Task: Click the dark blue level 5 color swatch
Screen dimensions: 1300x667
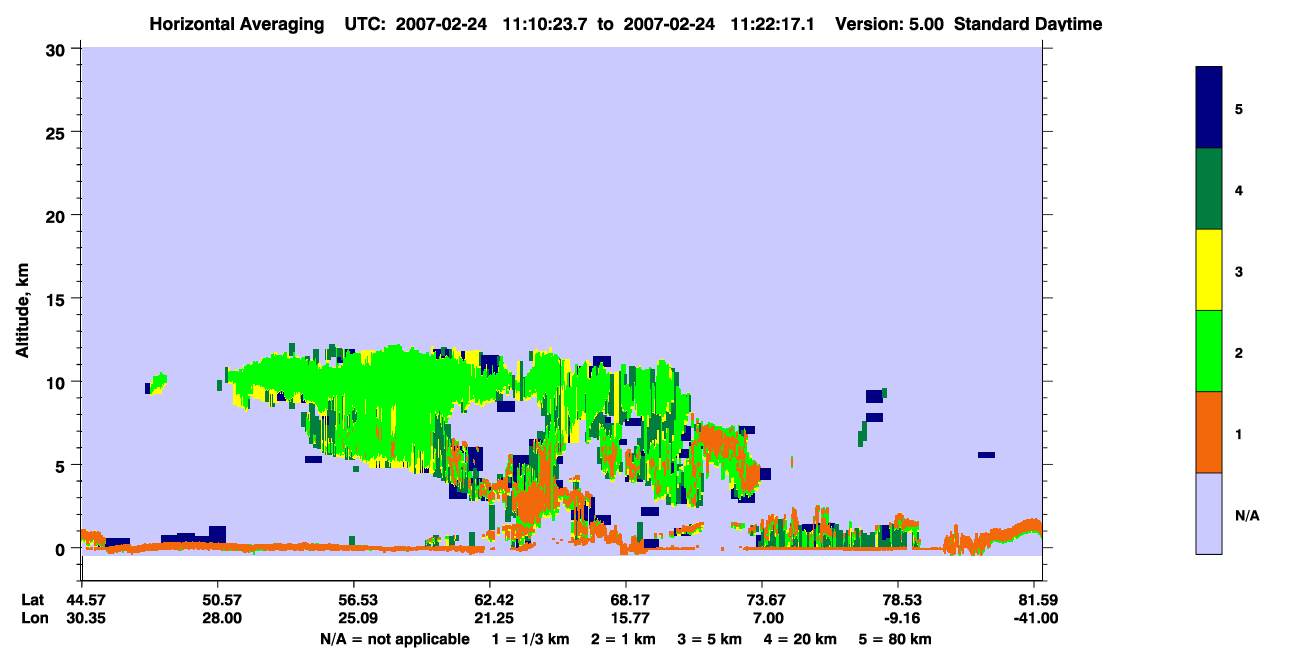Action: point(1209,108)
